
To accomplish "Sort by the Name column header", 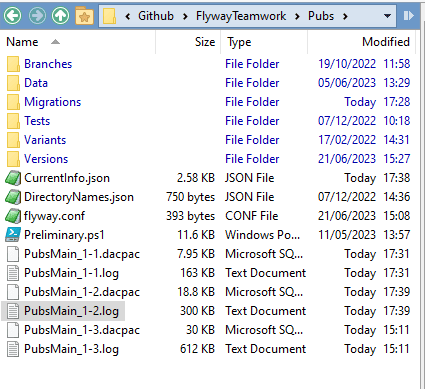I will pos(22,42).
